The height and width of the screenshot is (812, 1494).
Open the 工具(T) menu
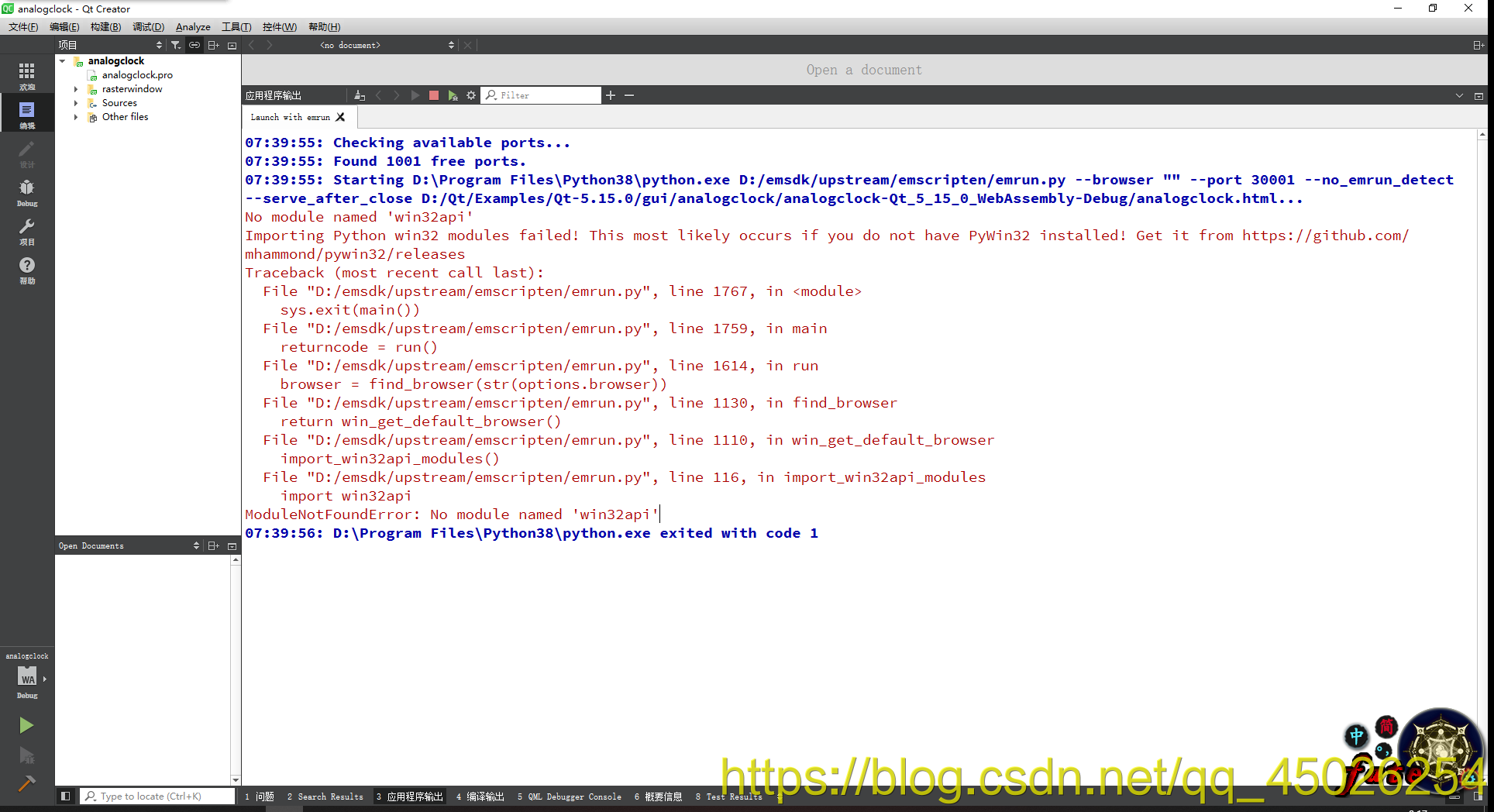pyautogui.click(x=236, y=26)
